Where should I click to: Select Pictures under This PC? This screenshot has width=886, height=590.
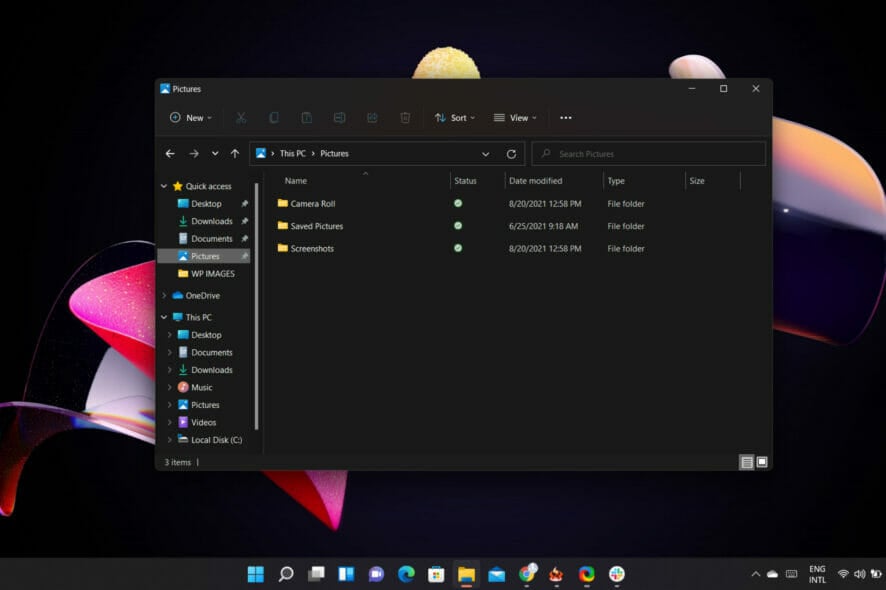[206, 405]
